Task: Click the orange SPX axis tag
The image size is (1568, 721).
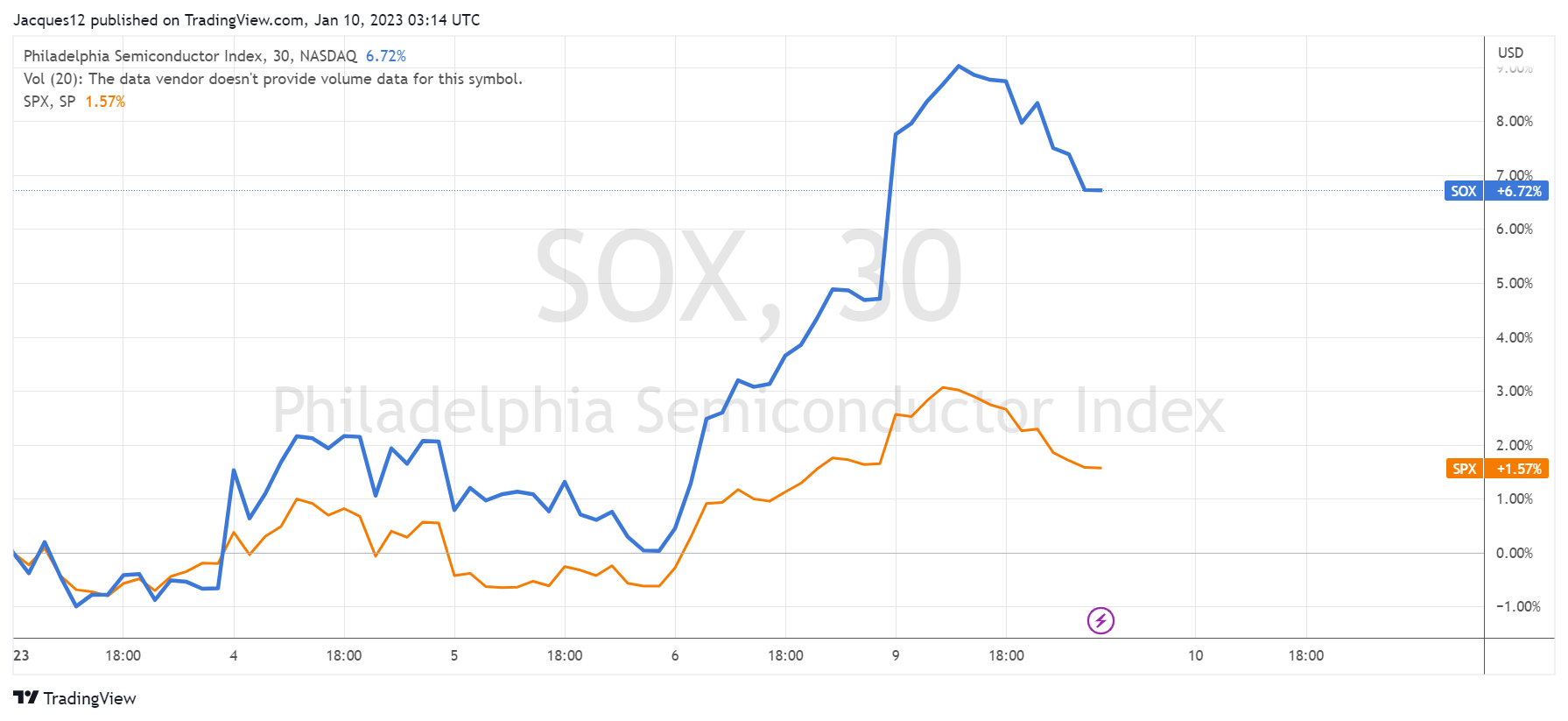Action: 1464,469
